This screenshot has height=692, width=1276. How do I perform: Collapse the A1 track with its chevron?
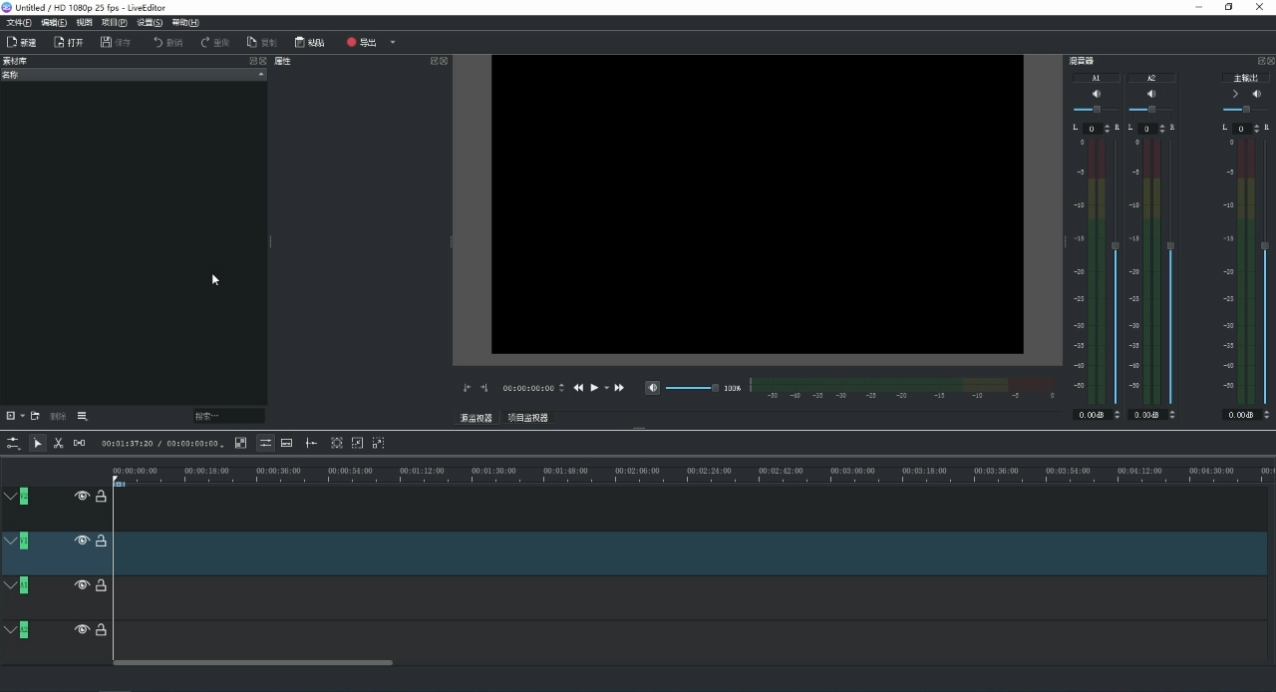click(10, 585)
